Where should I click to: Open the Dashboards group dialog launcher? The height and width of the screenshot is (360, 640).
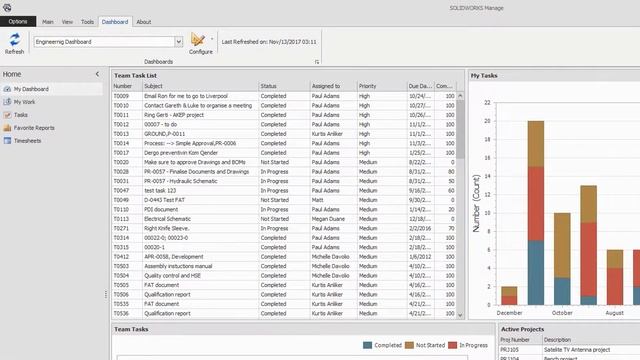click(317, 62)
